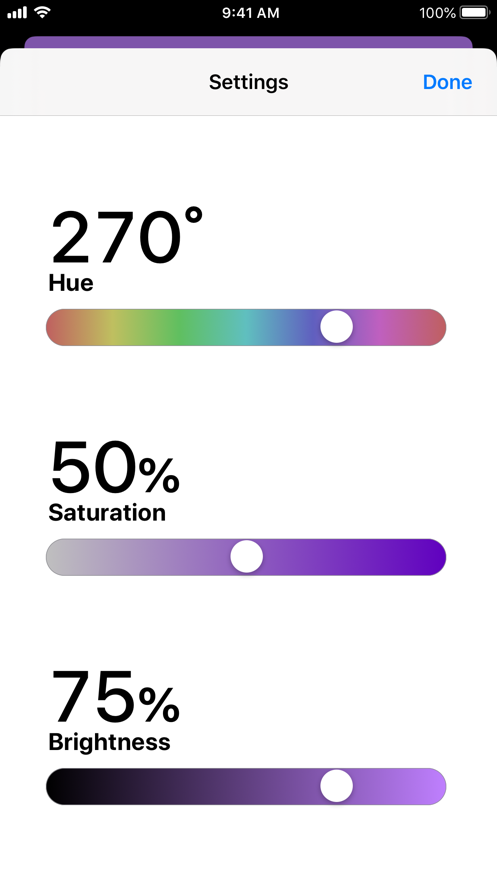This screenshot has width=497, height=883.
Task: Click the Hue slider thumb
Action: pyautogui.click(x=337, y=327)
